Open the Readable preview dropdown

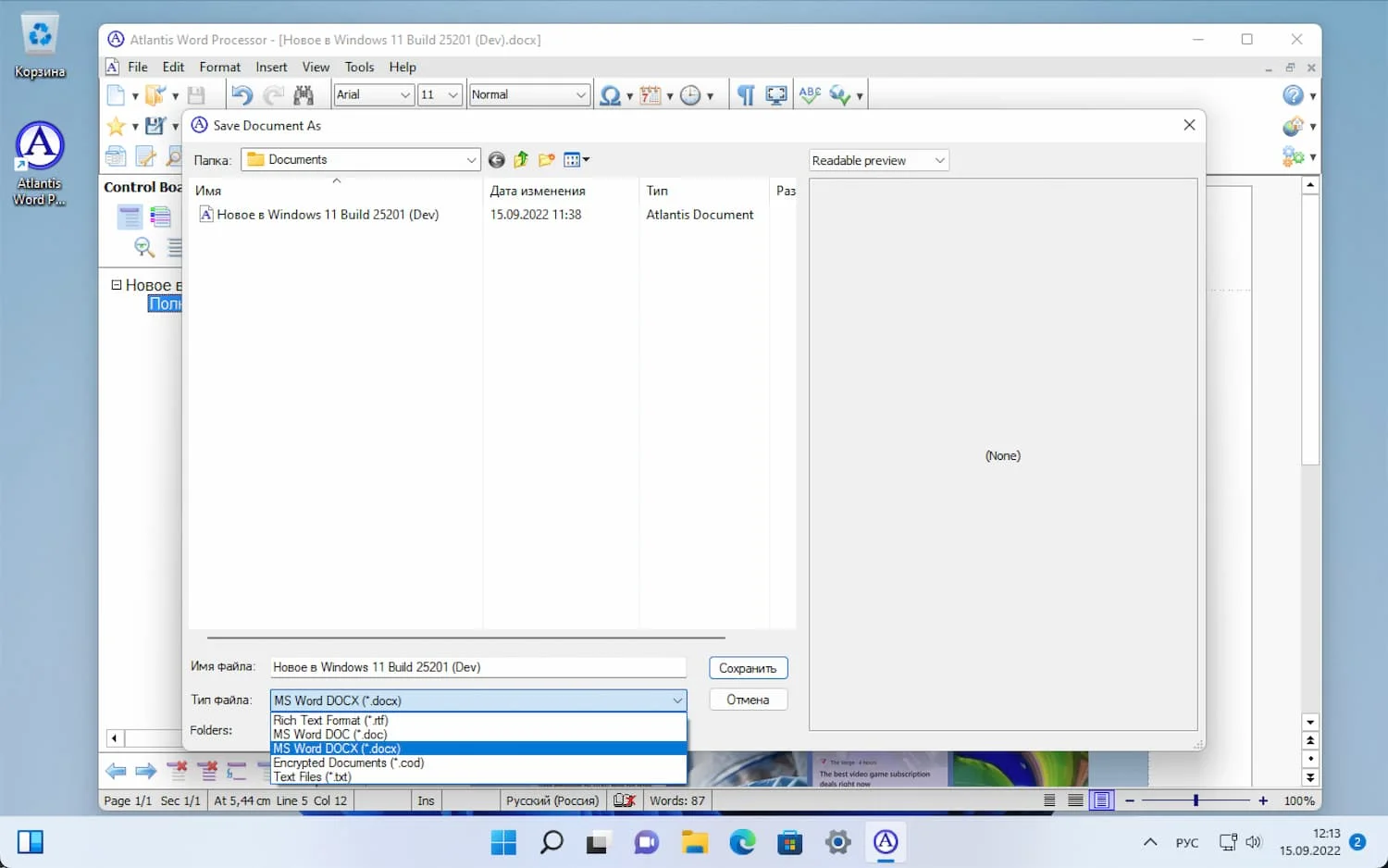coord(939,160)
